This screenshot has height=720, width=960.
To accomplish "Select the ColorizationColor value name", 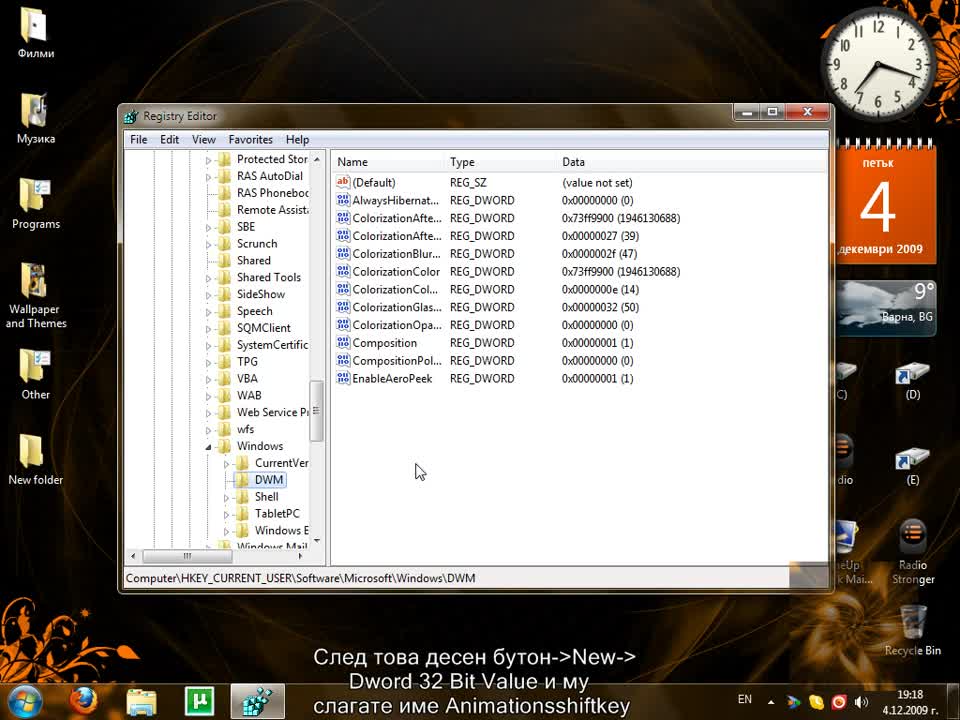I will pyautogui.click(x=396, y=271).
